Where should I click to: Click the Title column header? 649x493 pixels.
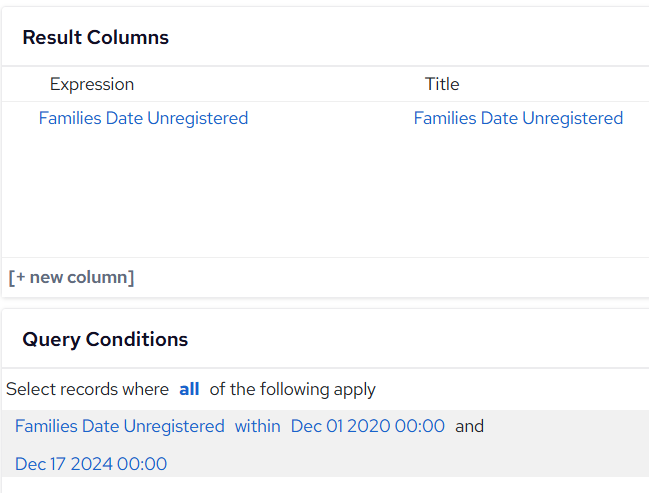point(442,84)
